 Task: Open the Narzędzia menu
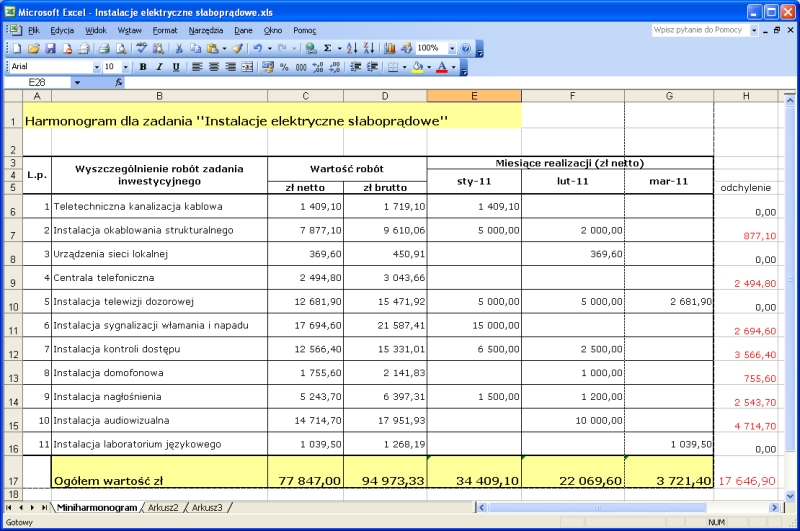(x=206, y=31)
